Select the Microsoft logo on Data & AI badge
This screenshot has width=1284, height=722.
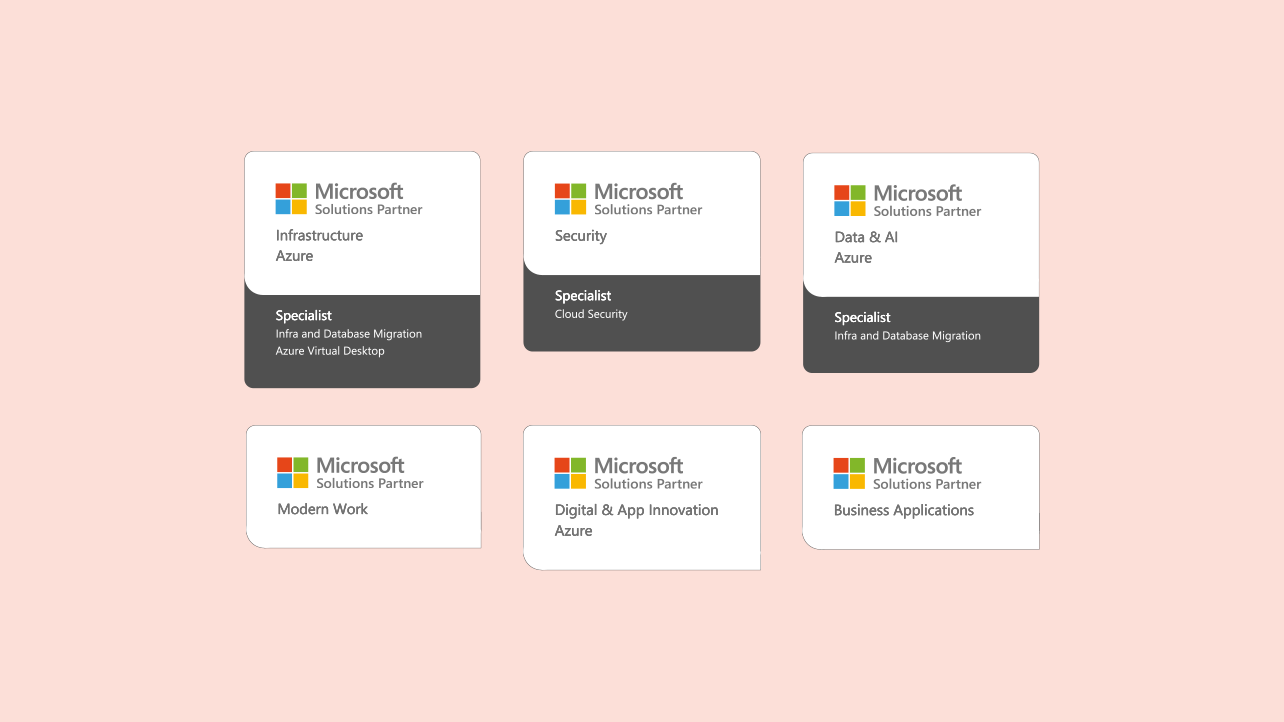[850, 201]
